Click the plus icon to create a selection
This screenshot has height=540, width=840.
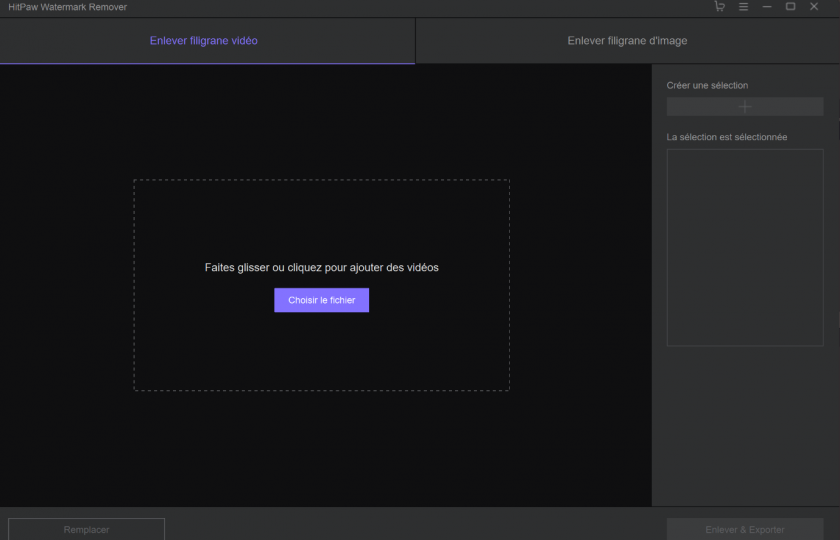(x=745, y=107)
